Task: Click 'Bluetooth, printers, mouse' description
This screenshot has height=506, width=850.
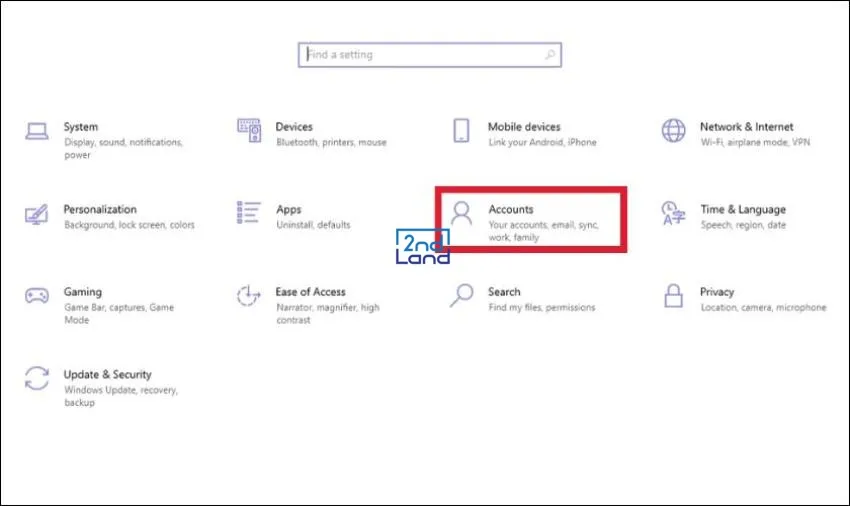Action: 331,142
